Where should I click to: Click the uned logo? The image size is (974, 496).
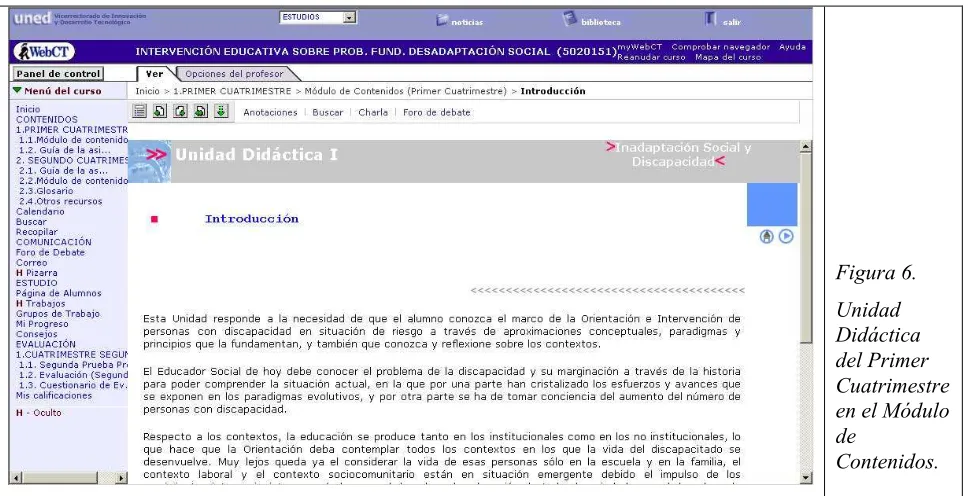coord(32,18)
